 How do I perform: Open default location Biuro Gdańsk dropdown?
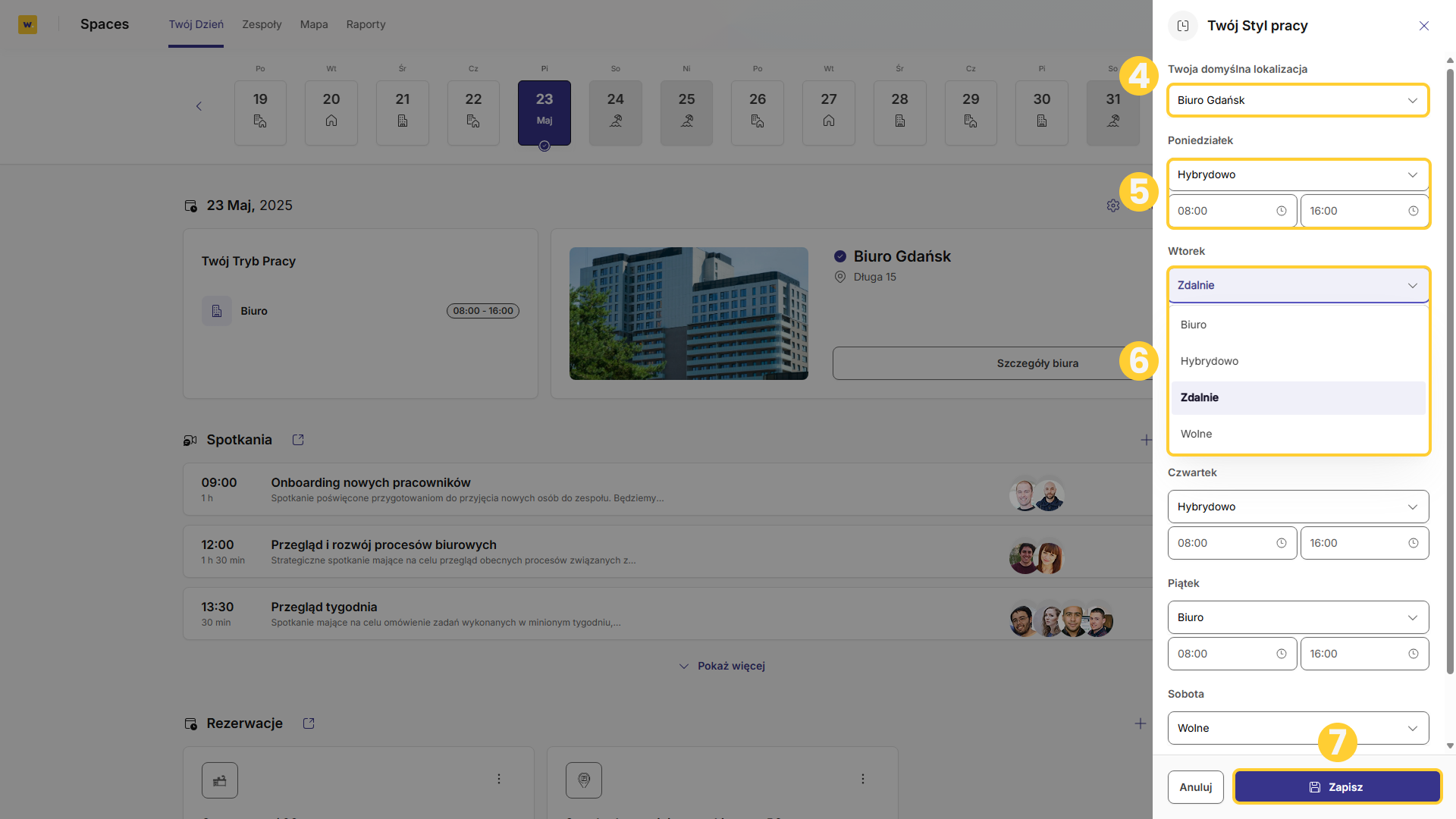point(1298,100)
